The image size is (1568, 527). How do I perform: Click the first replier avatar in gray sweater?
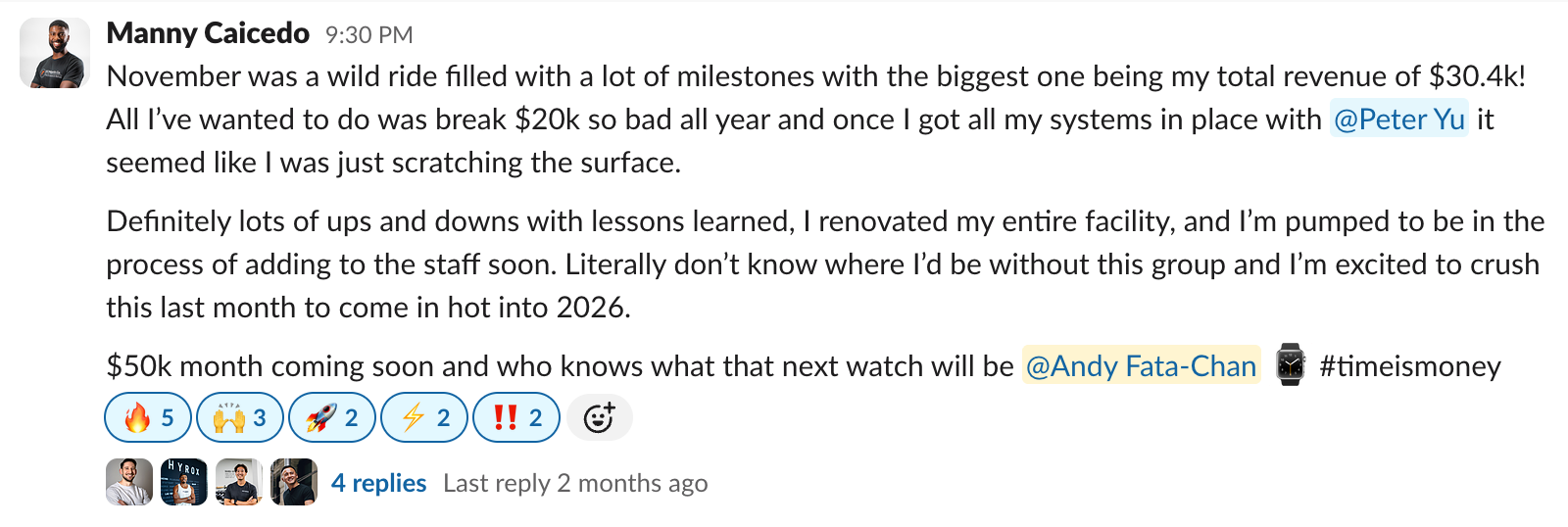(x=129, y=482)
